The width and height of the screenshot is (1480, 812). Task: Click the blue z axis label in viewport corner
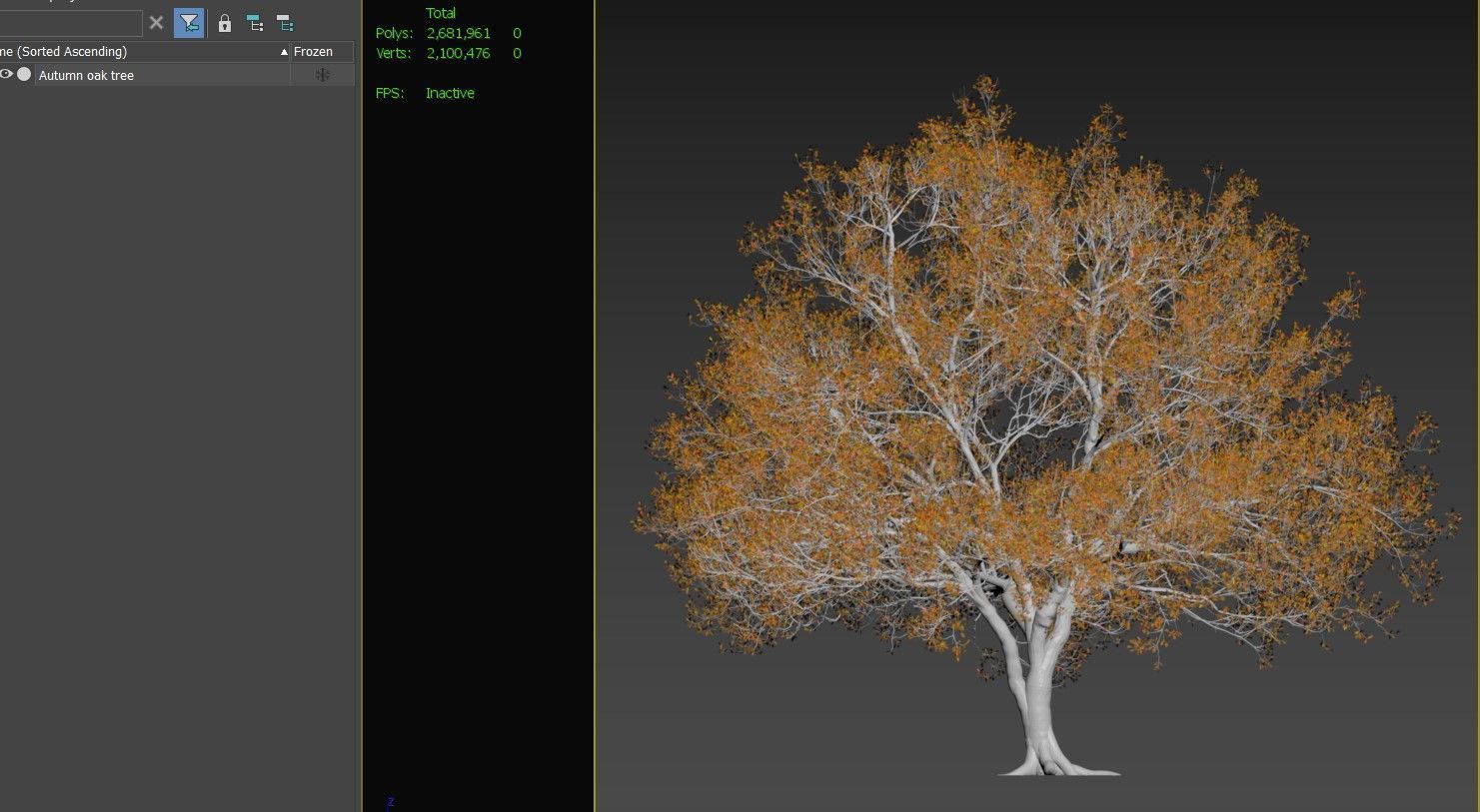390,801
